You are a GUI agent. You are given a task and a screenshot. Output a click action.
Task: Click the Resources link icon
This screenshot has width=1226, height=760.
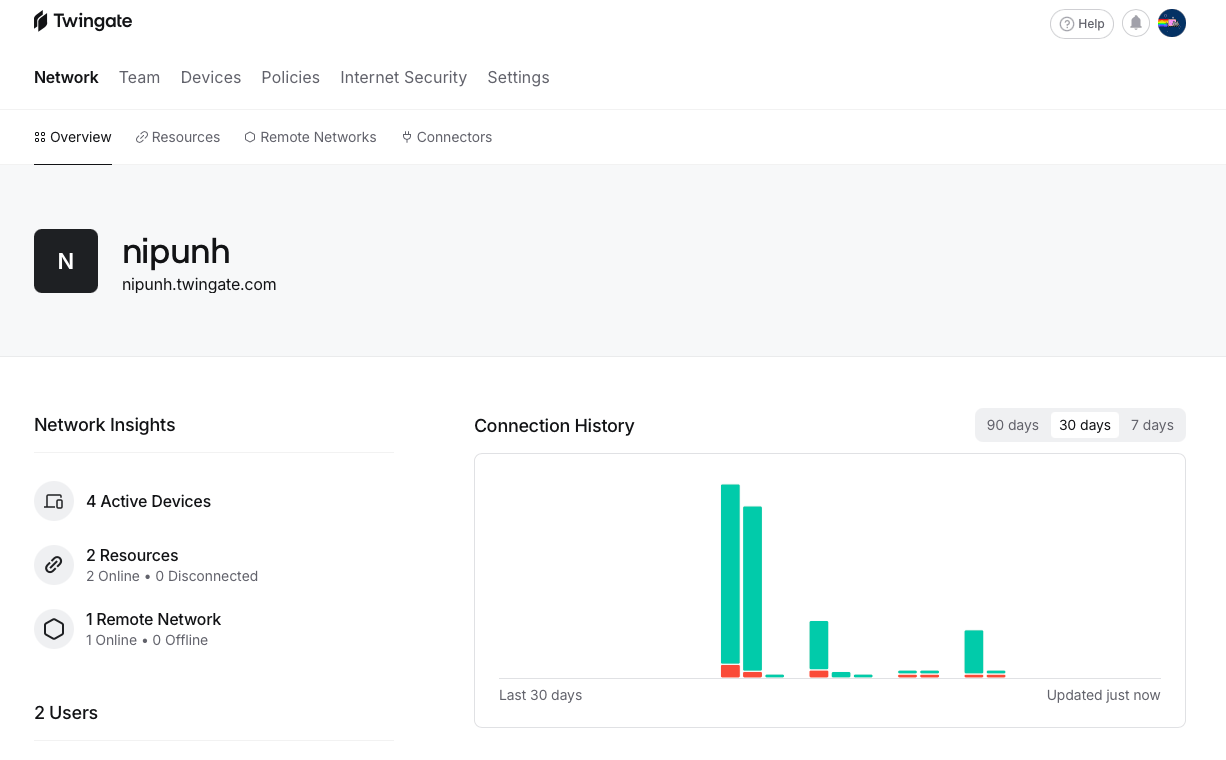tap(54, 565)
